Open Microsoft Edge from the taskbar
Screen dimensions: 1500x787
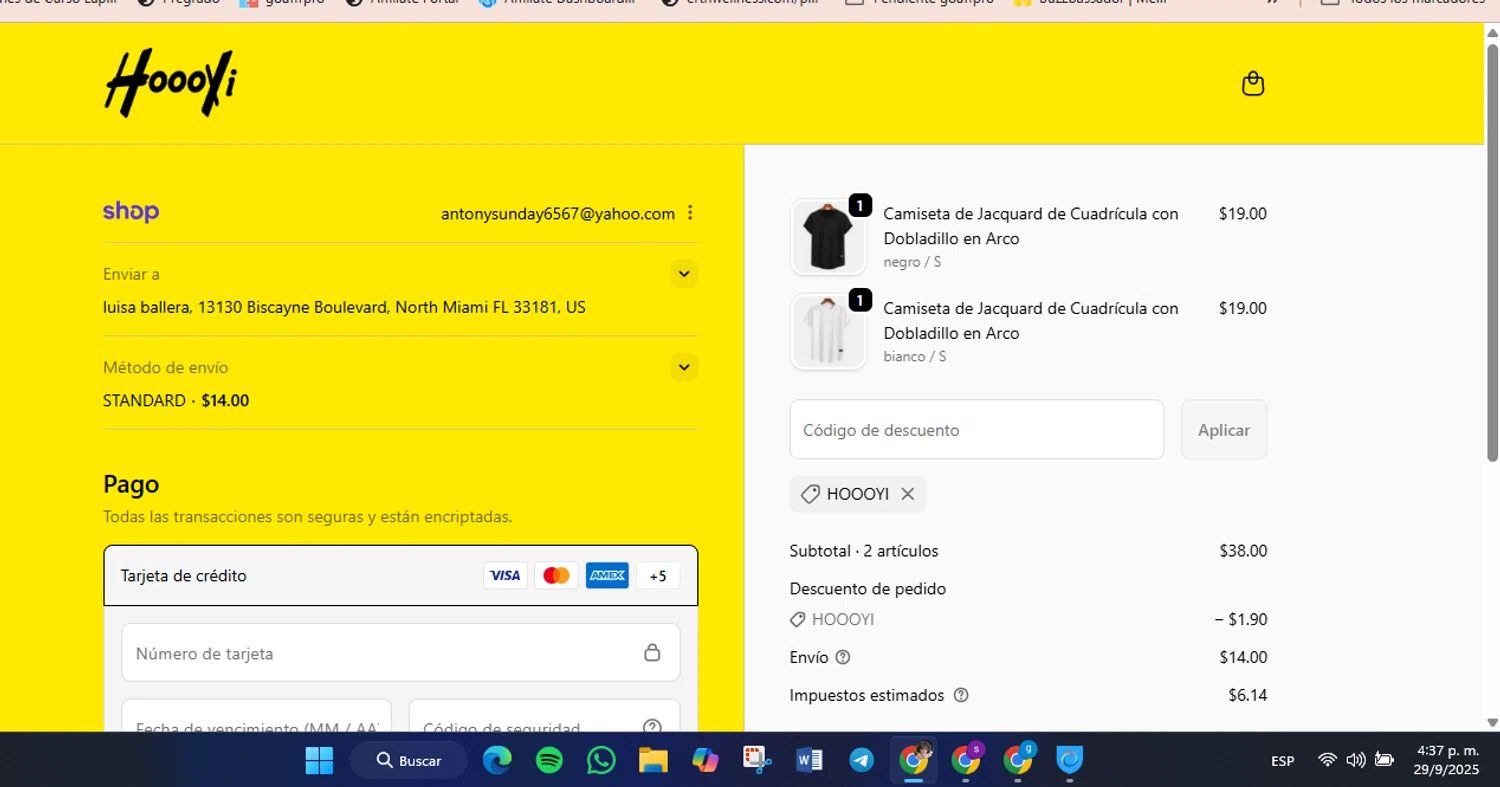point(497,761)
